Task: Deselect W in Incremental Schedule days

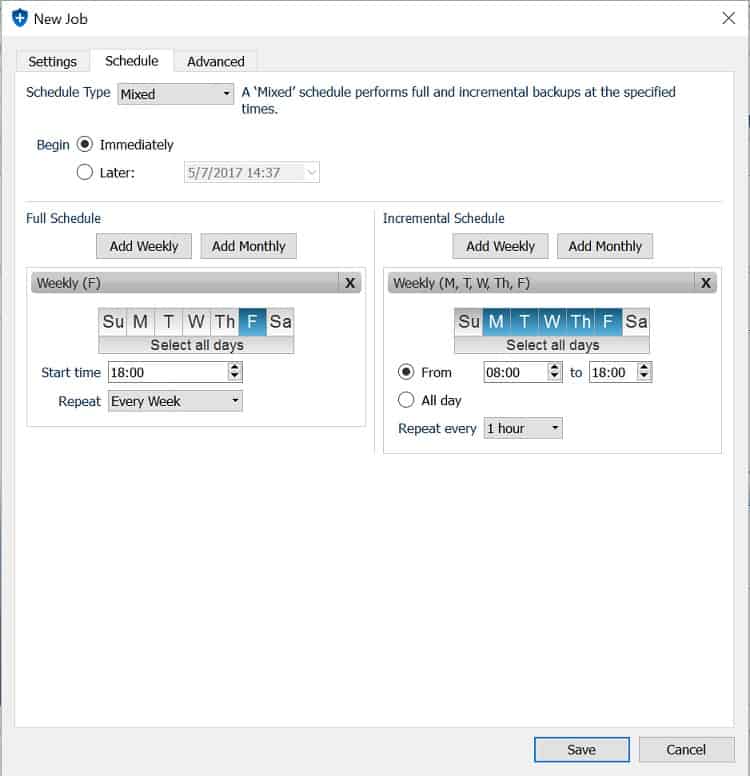Action: click(x=552, y=322)
